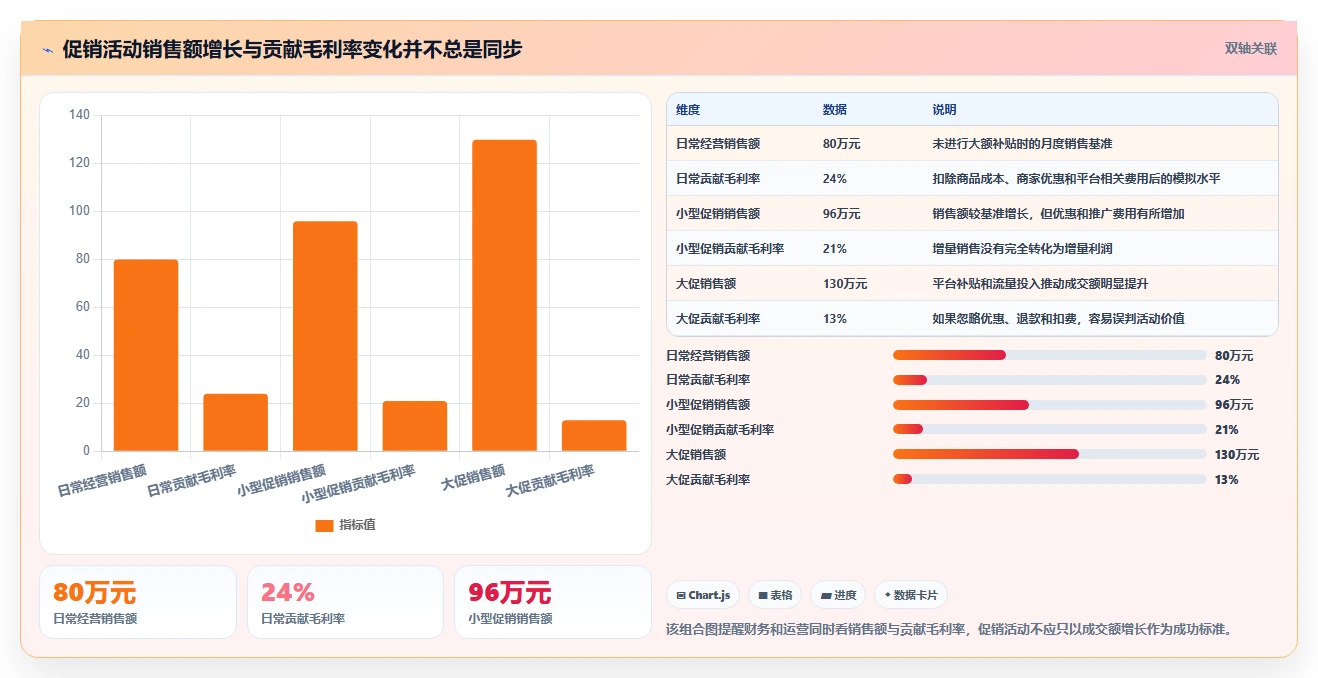
Task: Toggle the 指标值 legend entry in the chart
Action: coord(345,525)
